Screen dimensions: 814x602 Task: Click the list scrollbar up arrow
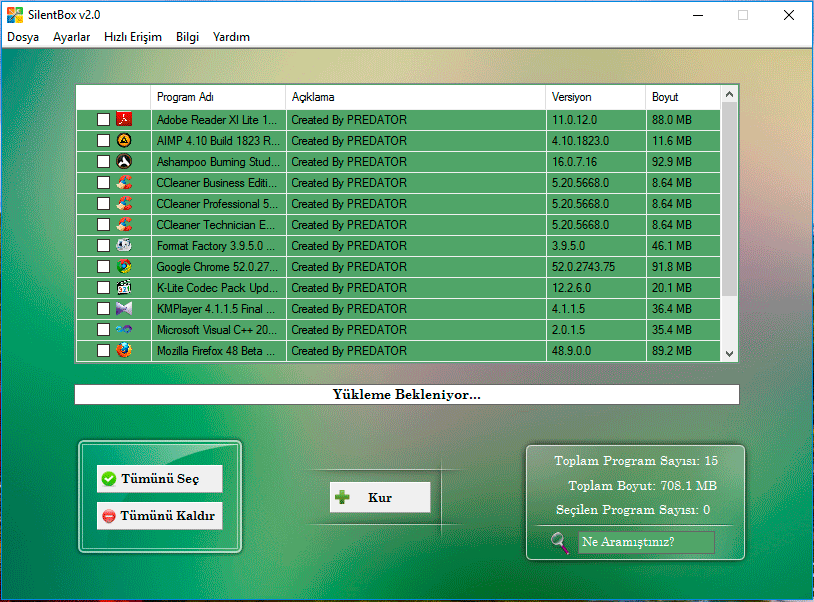click(x=729, y=95)
